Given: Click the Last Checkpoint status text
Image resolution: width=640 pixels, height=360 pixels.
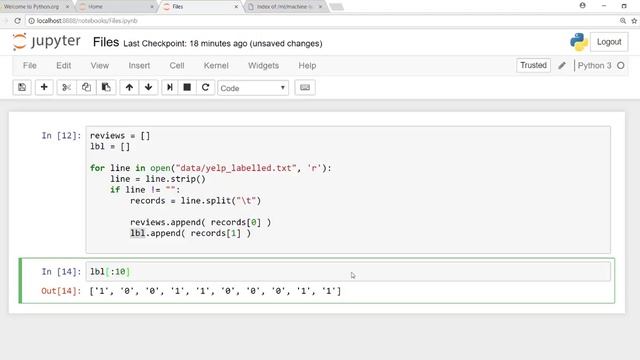Looking at the screenshot, I should (222, 43).
